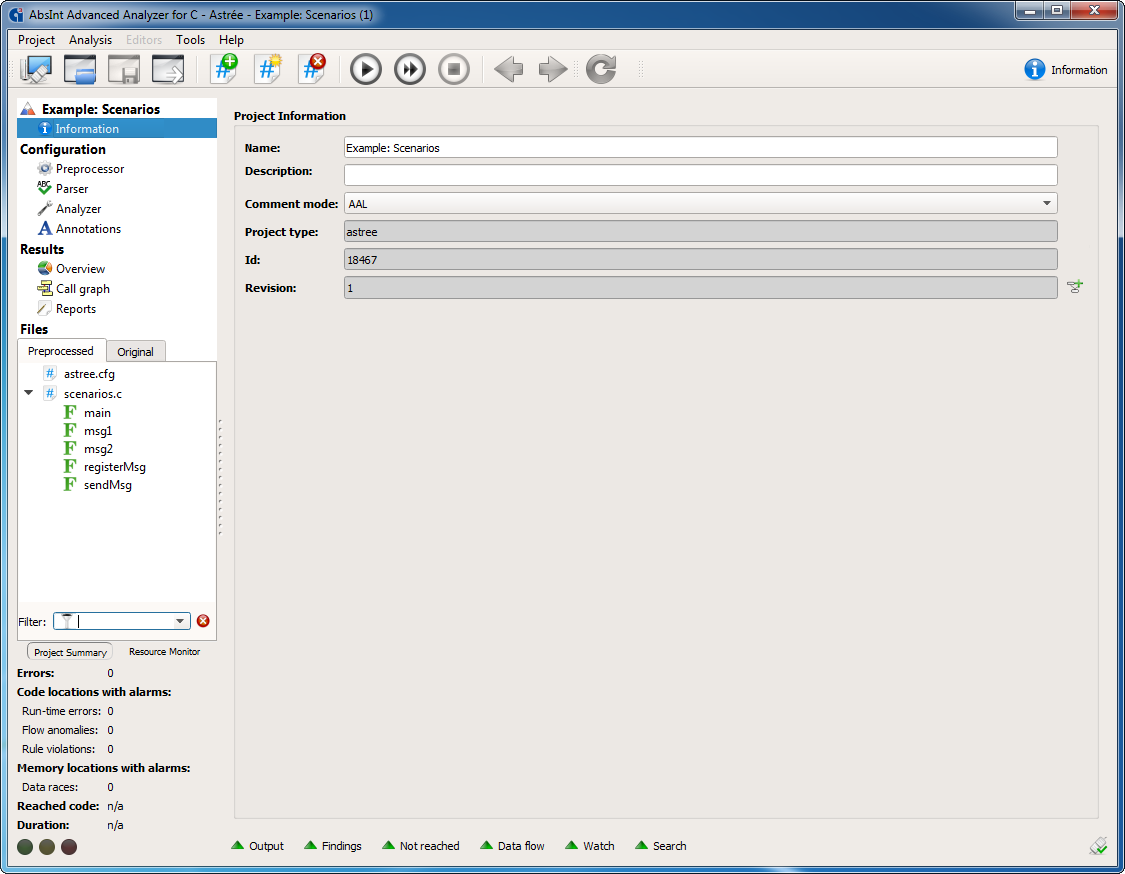Viewport: 1125px width, 874px height.
Task: Click the Description input field
Action: coord(700,174)
